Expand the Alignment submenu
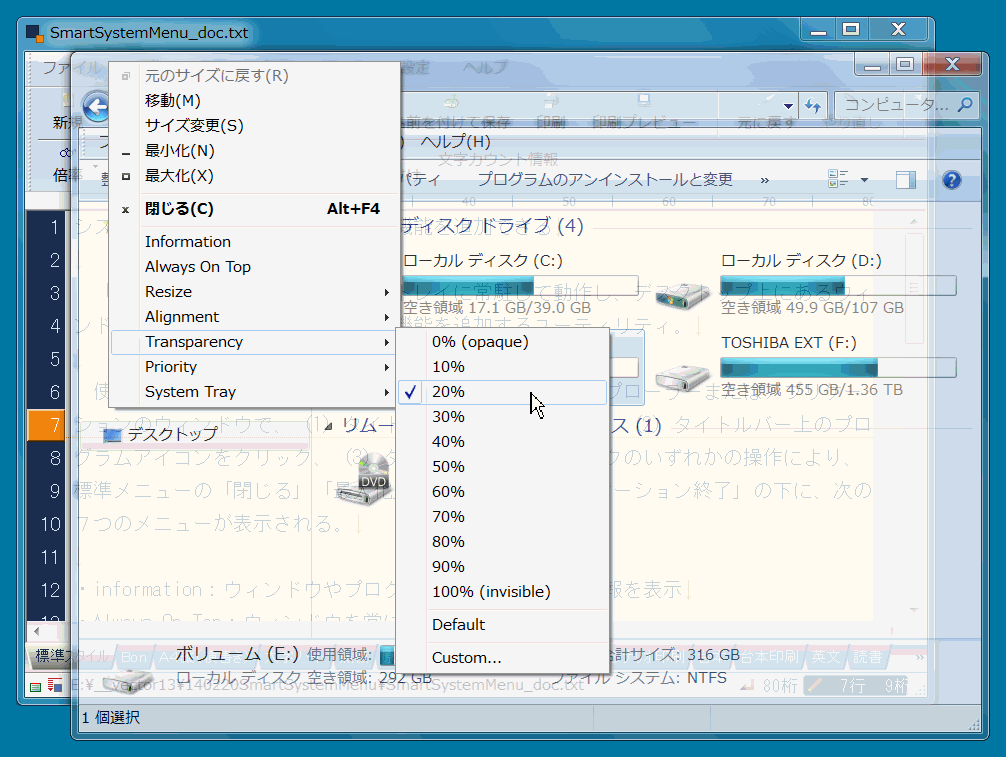1006x757 pixels. click(x=253, y=316)
